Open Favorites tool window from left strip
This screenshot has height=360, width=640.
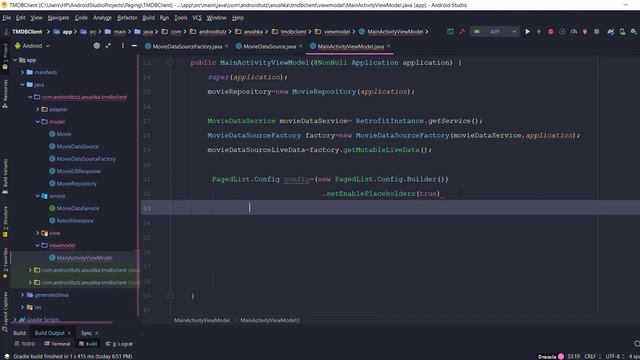tap(5, 263)
